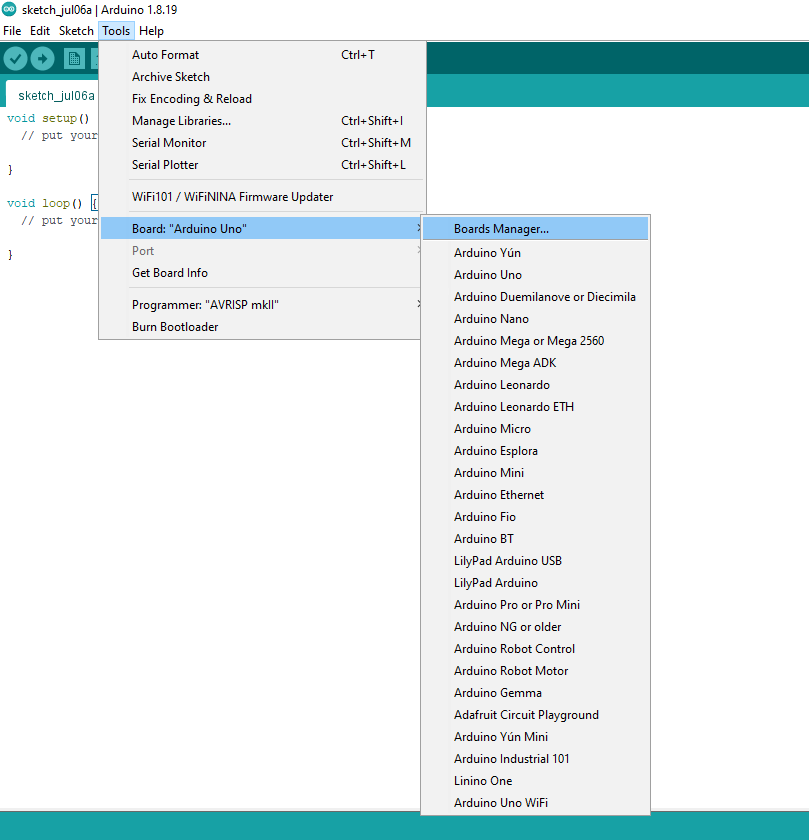Open the Sketch menu
Image resolution: width=809 pixels, height=840 pixels.
[76, 31]
